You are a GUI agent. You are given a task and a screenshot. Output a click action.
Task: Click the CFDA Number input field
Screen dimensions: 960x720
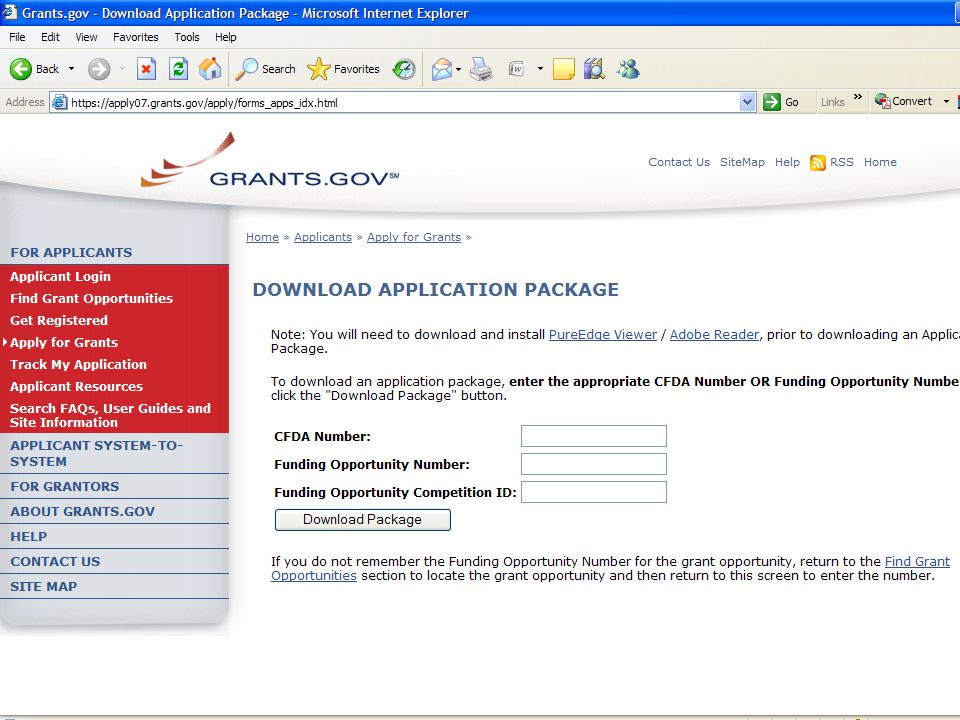pos(594,437)
